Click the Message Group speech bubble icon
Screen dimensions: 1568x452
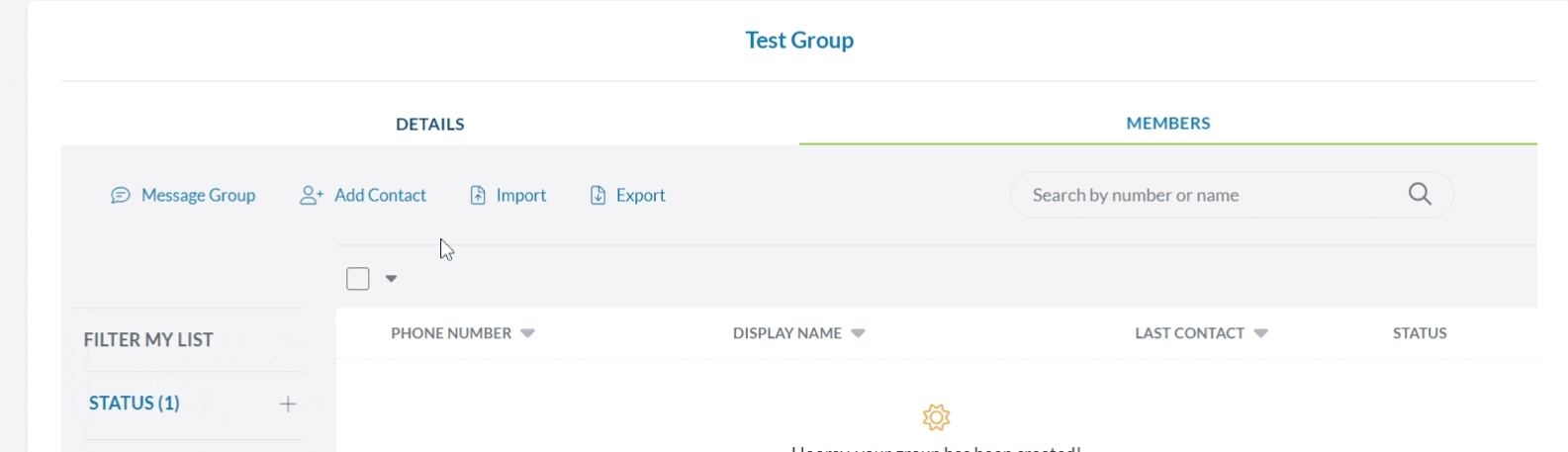[x=121, y=196]
